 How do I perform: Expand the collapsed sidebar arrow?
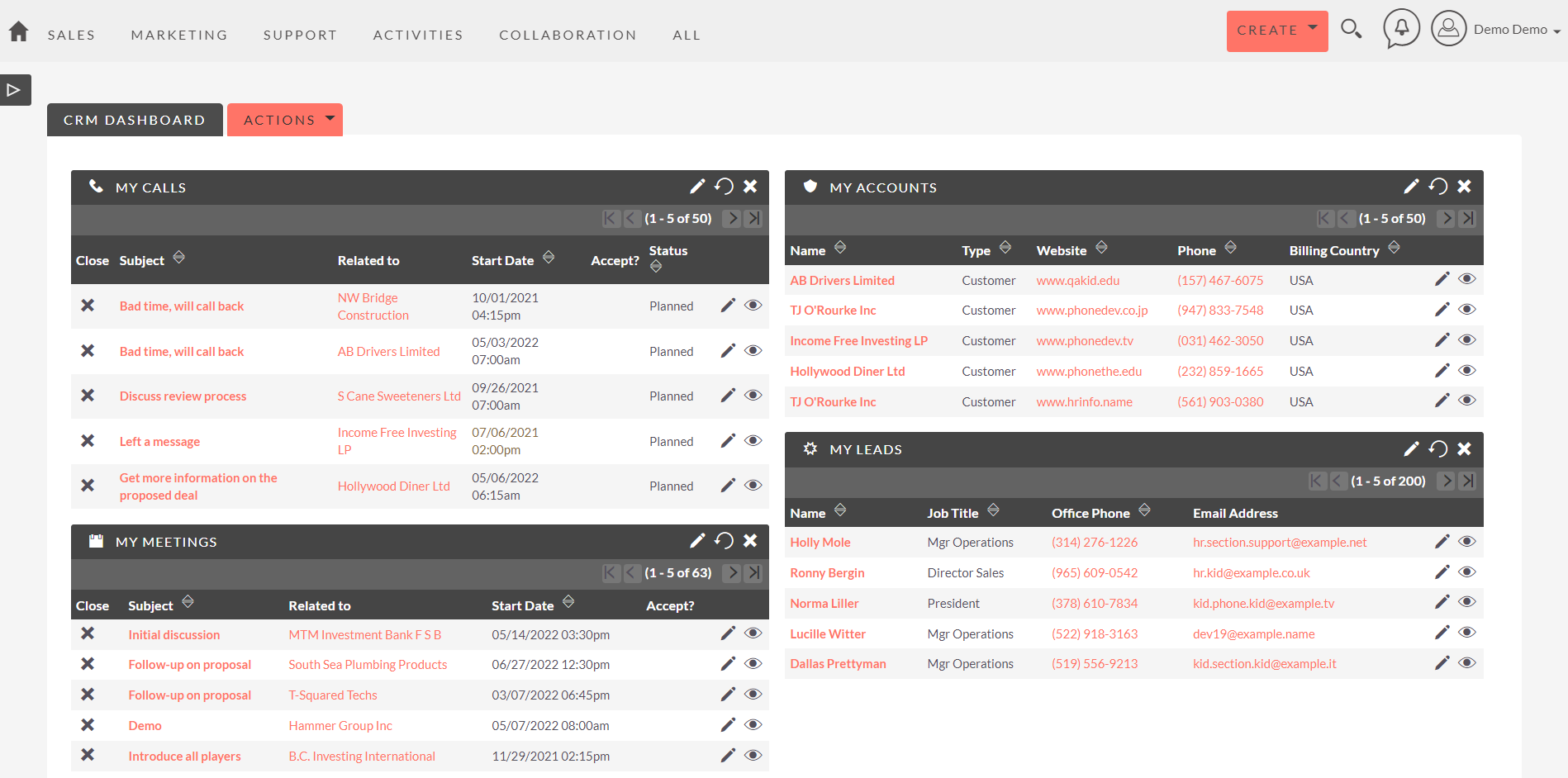14,90
